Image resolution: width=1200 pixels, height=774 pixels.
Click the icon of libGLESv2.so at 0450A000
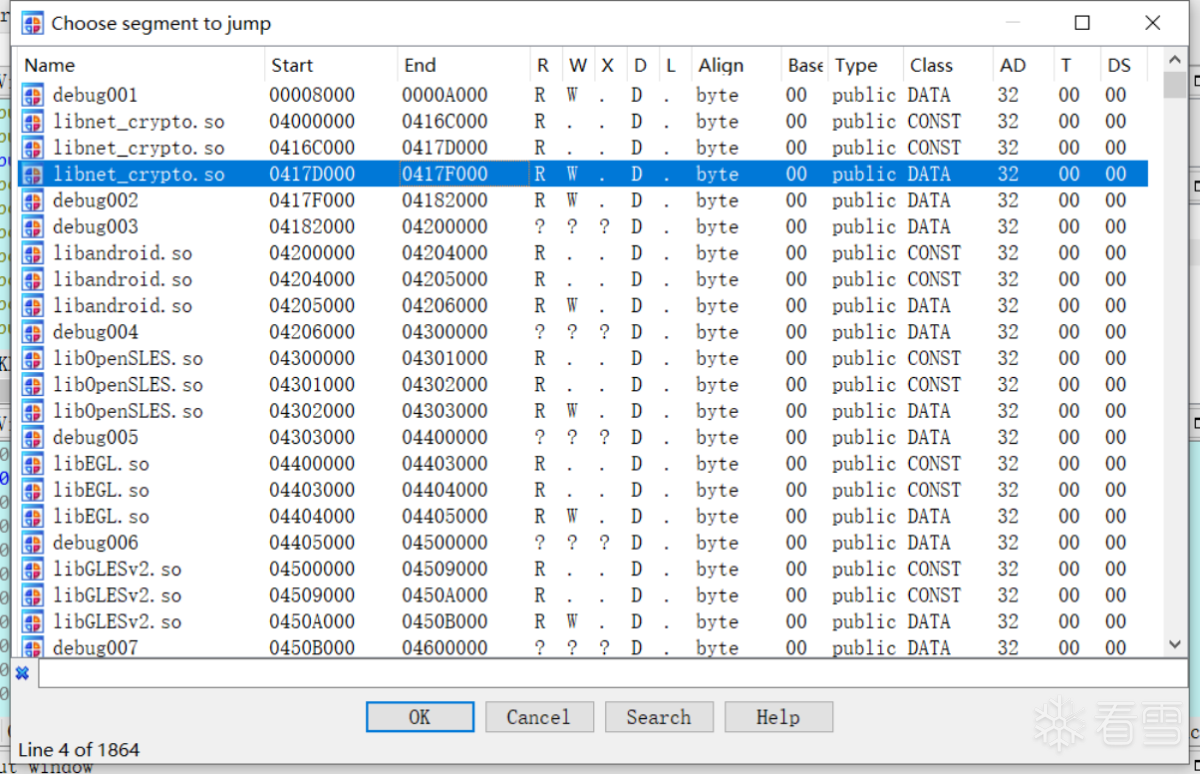[x=33, y=622]
